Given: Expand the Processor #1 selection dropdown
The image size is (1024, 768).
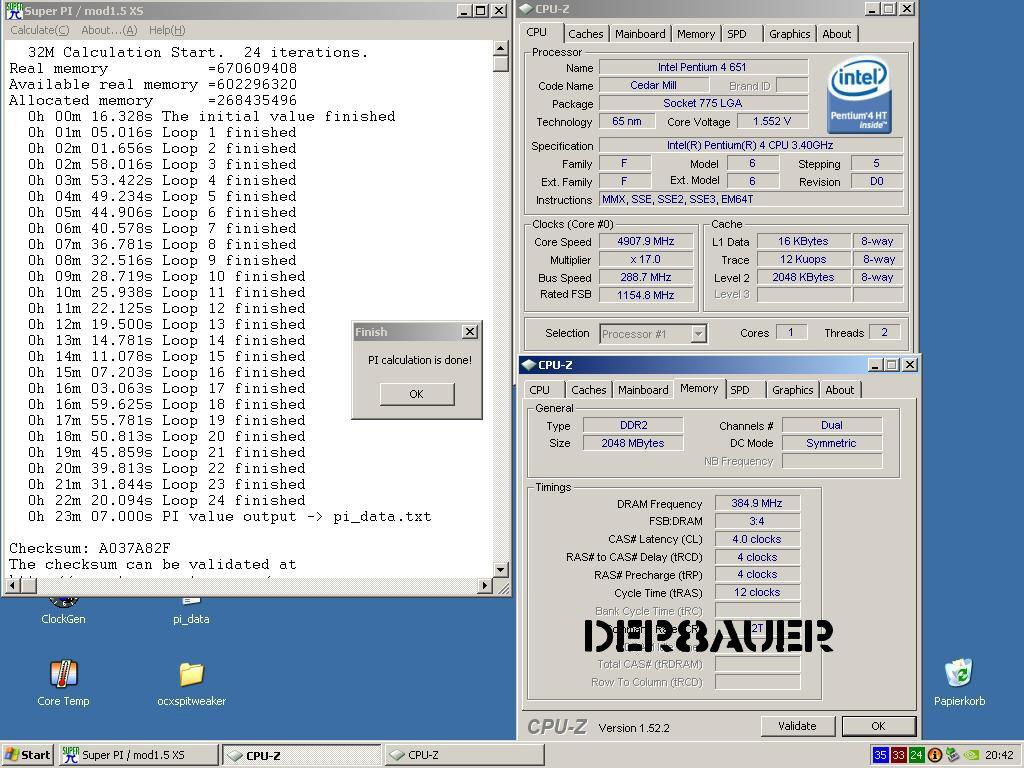Looking at the screenshot, I should pos(699,334).
